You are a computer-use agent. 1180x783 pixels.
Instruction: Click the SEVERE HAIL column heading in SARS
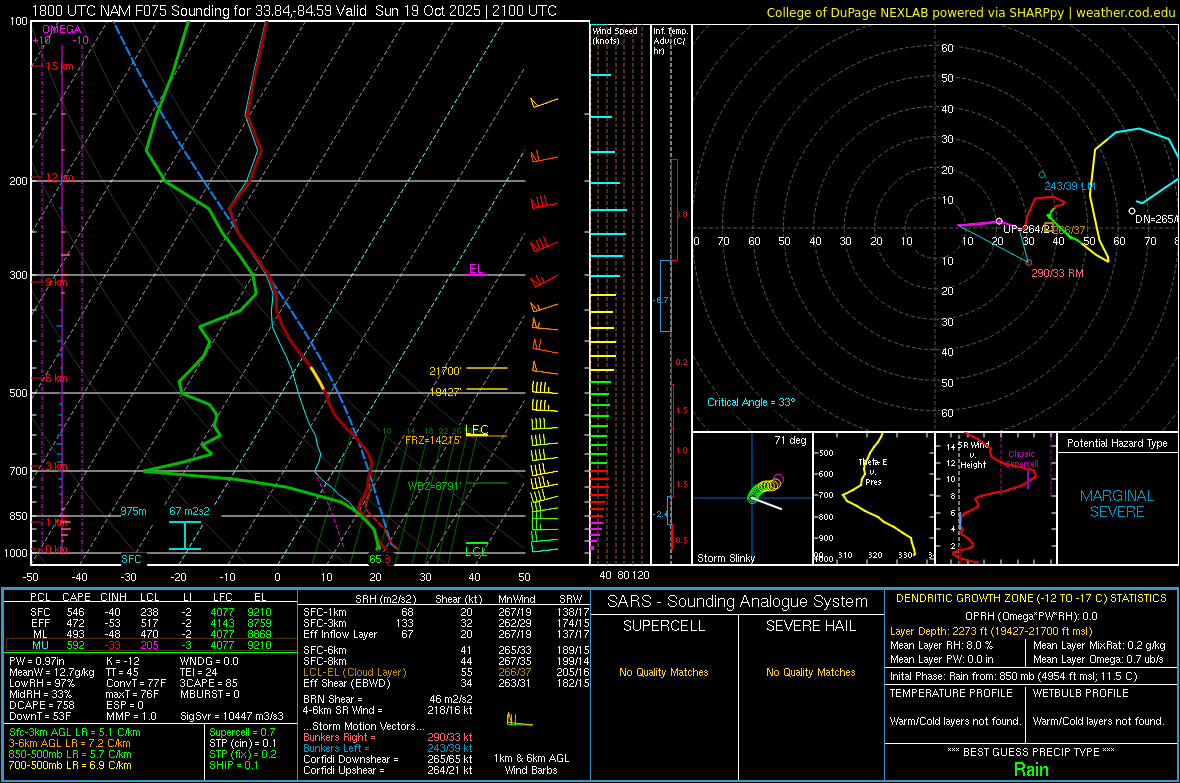pos(810,626)
